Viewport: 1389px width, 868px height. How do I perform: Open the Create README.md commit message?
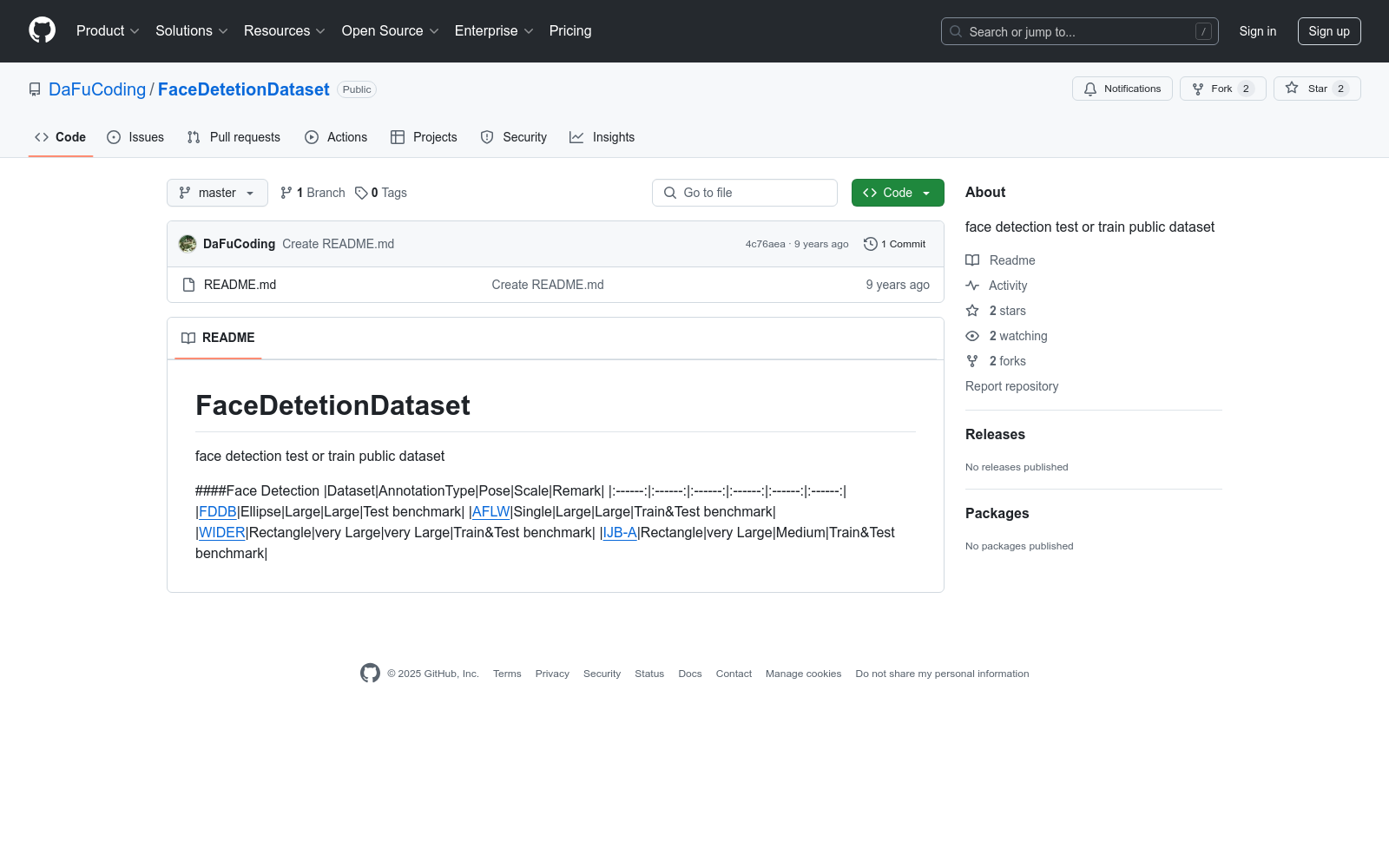click(x=338, y=244)
